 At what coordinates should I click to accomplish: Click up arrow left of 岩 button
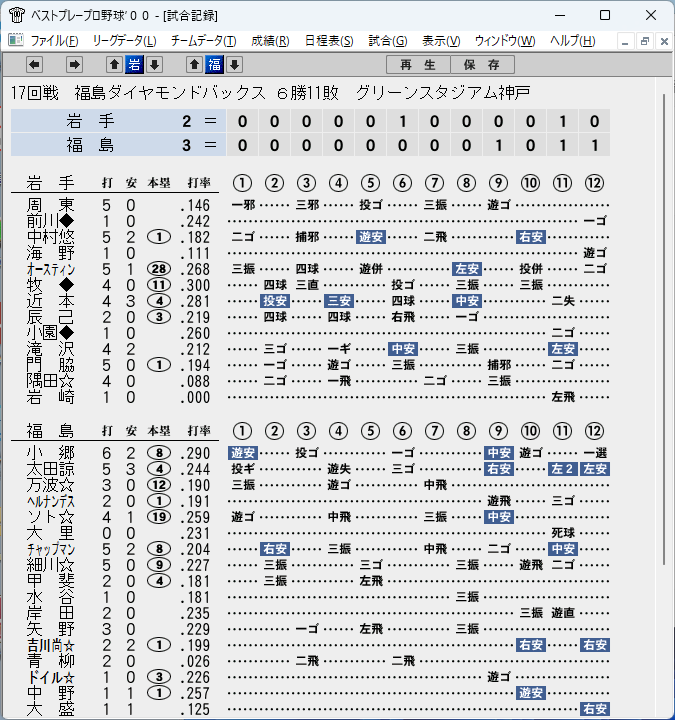[114, 65]
